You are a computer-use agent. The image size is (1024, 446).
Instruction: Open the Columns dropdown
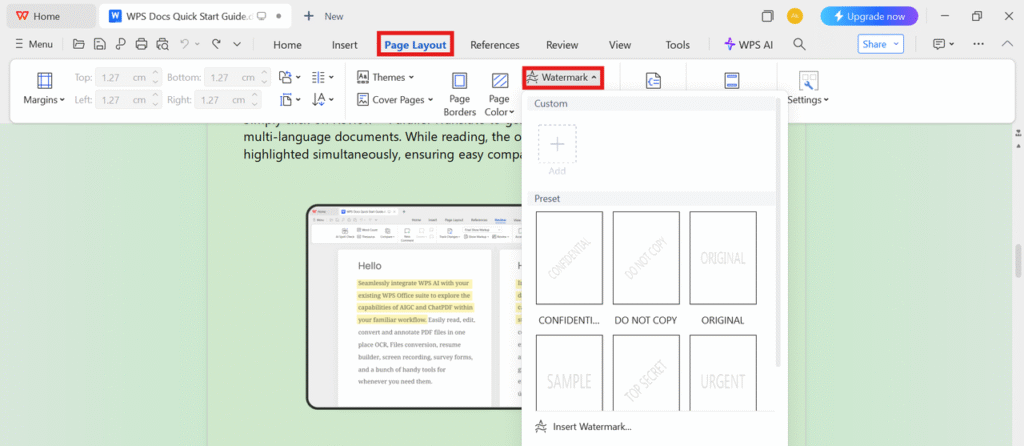click(x=323, y=77)
